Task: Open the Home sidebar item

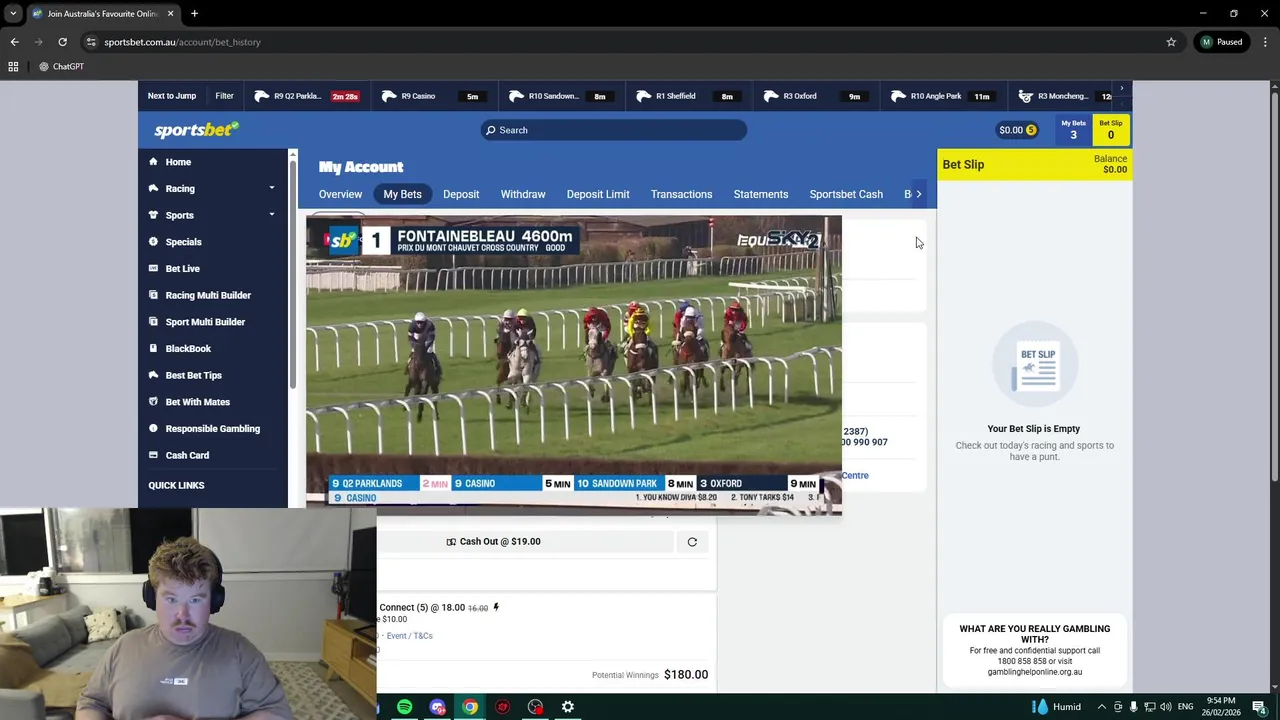Action: (178, 162)
